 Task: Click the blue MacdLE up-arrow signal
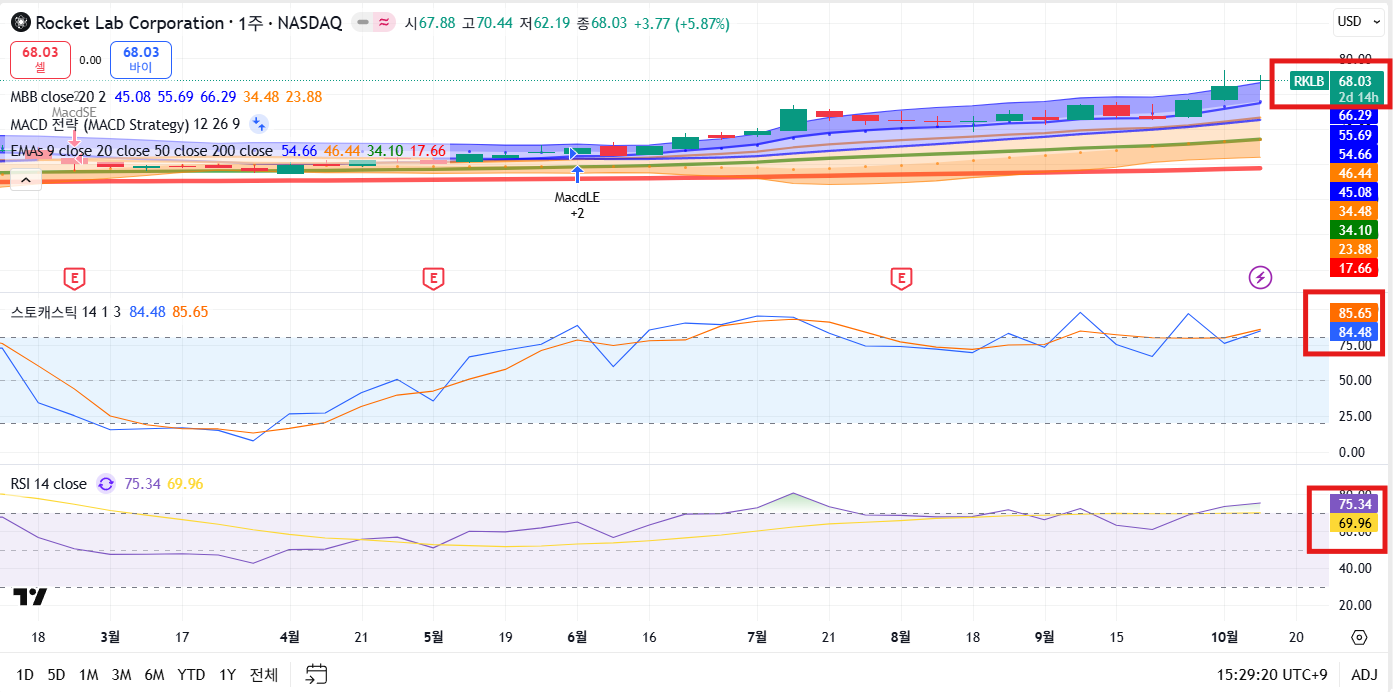[x=576, y=174]
